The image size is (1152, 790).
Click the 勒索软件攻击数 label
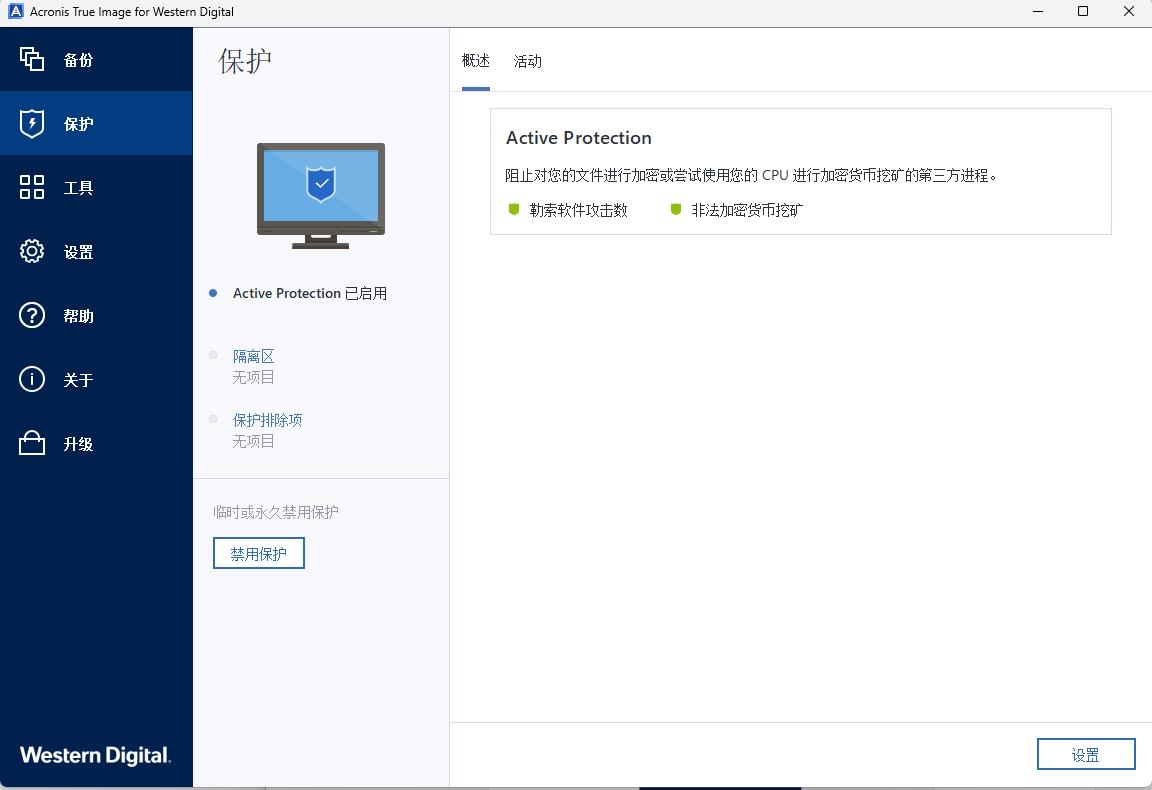579,210
